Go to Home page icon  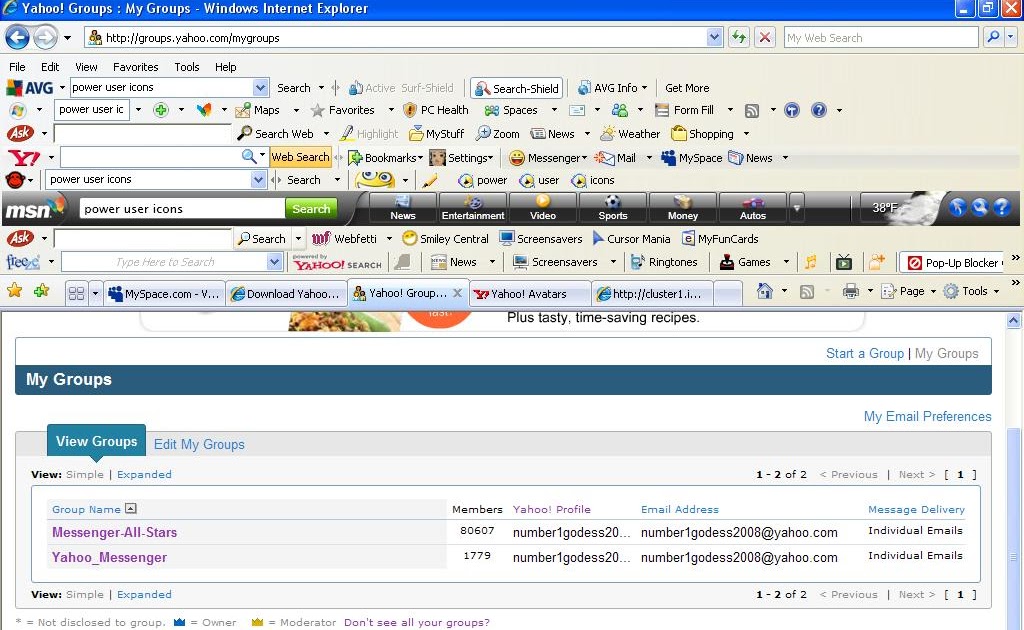764,291
